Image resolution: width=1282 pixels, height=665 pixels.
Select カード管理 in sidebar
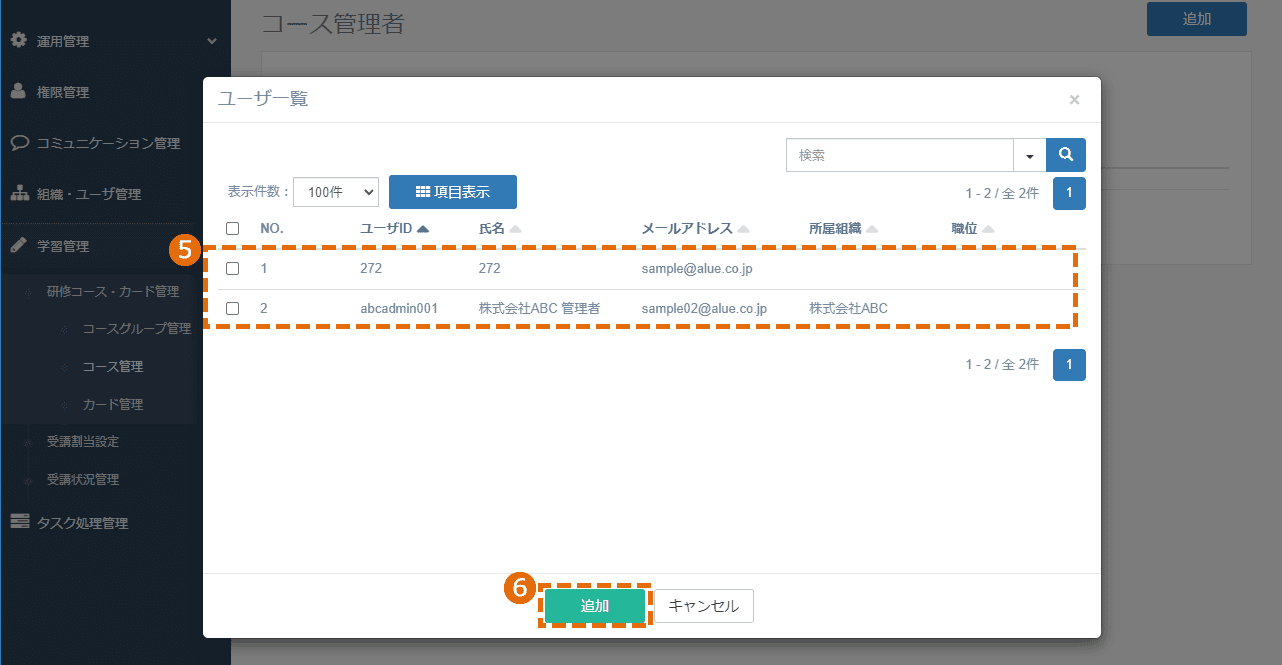113,405
